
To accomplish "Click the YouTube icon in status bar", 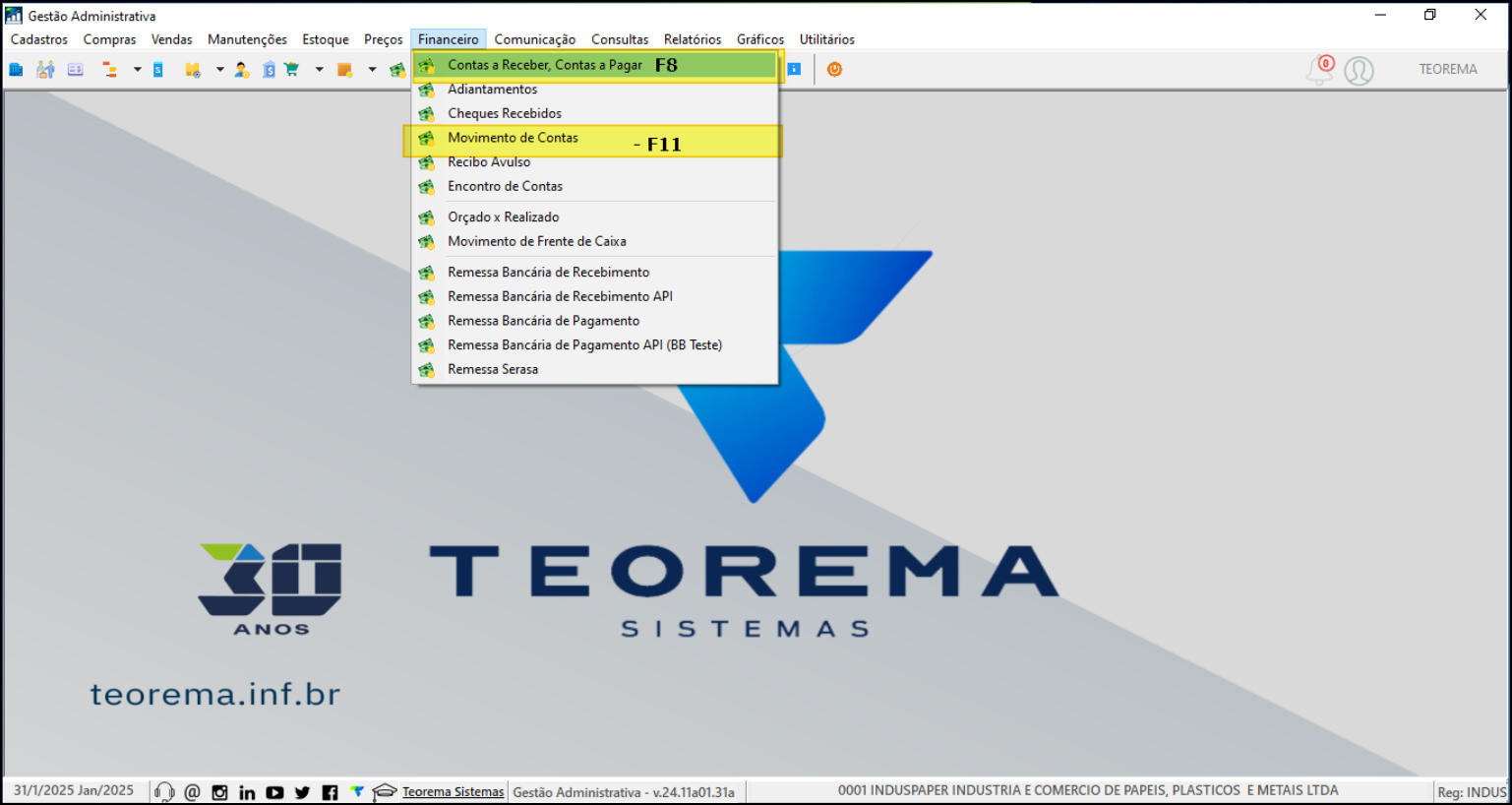I will coord(274,792).
